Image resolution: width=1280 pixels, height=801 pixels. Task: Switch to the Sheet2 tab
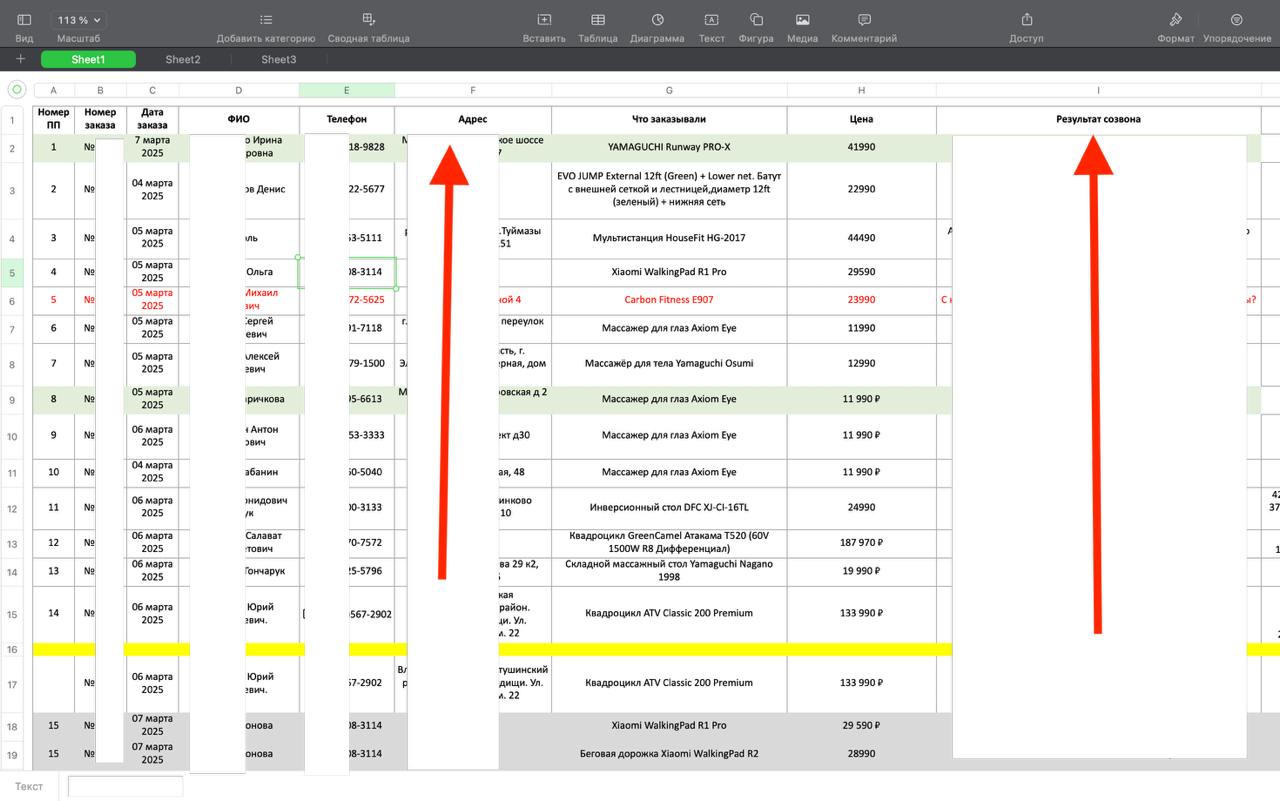coord(183,59)
